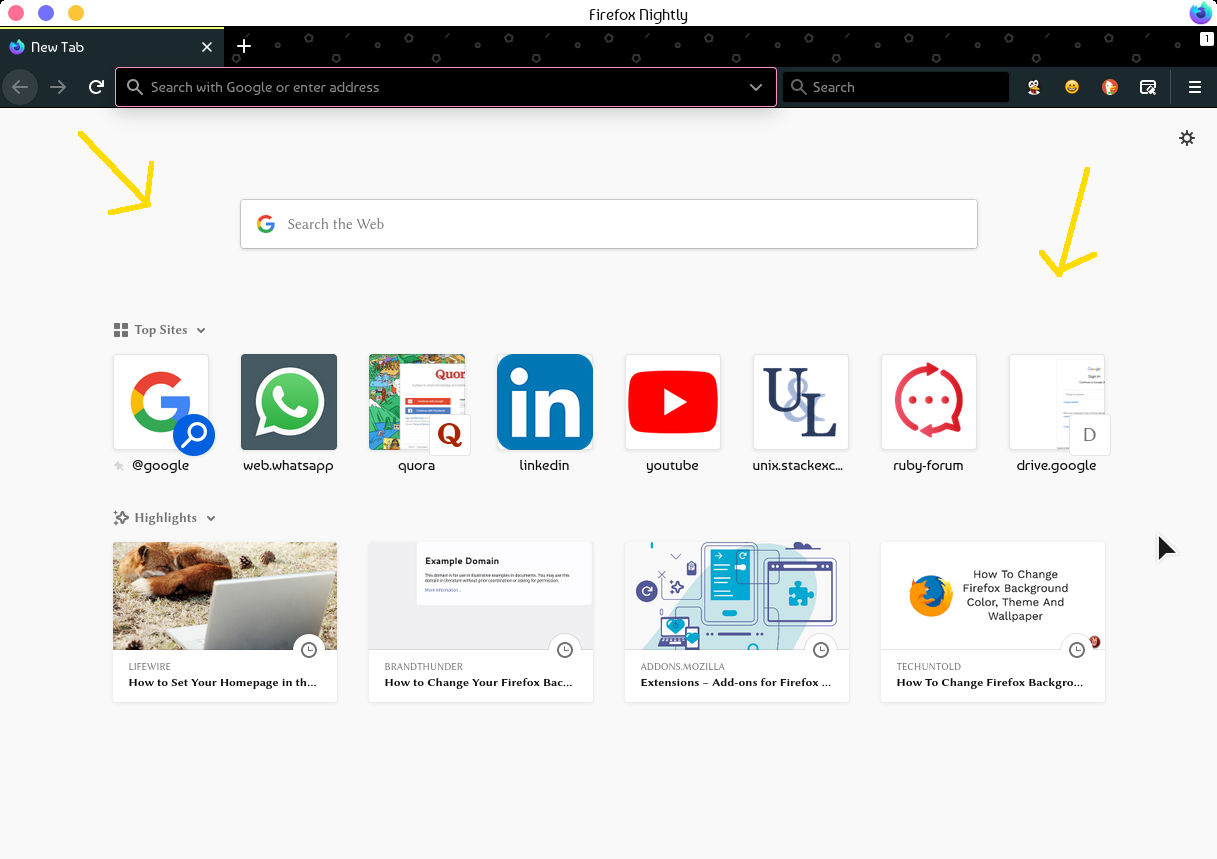The width and height of the screenshot is (1217, 859).
Task: Open the linkedin top site tile
Action: (545, 402)
